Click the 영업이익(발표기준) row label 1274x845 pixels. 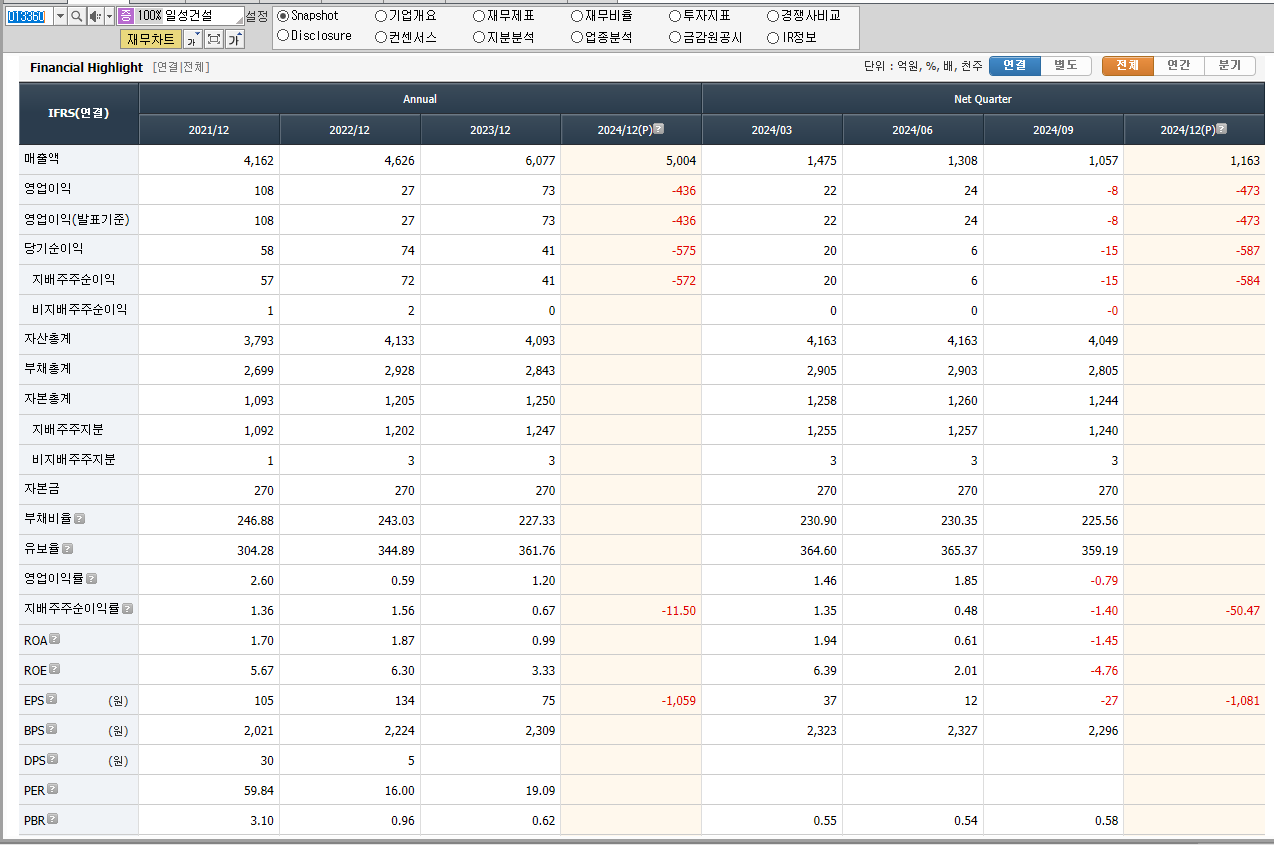coord(77,219)
